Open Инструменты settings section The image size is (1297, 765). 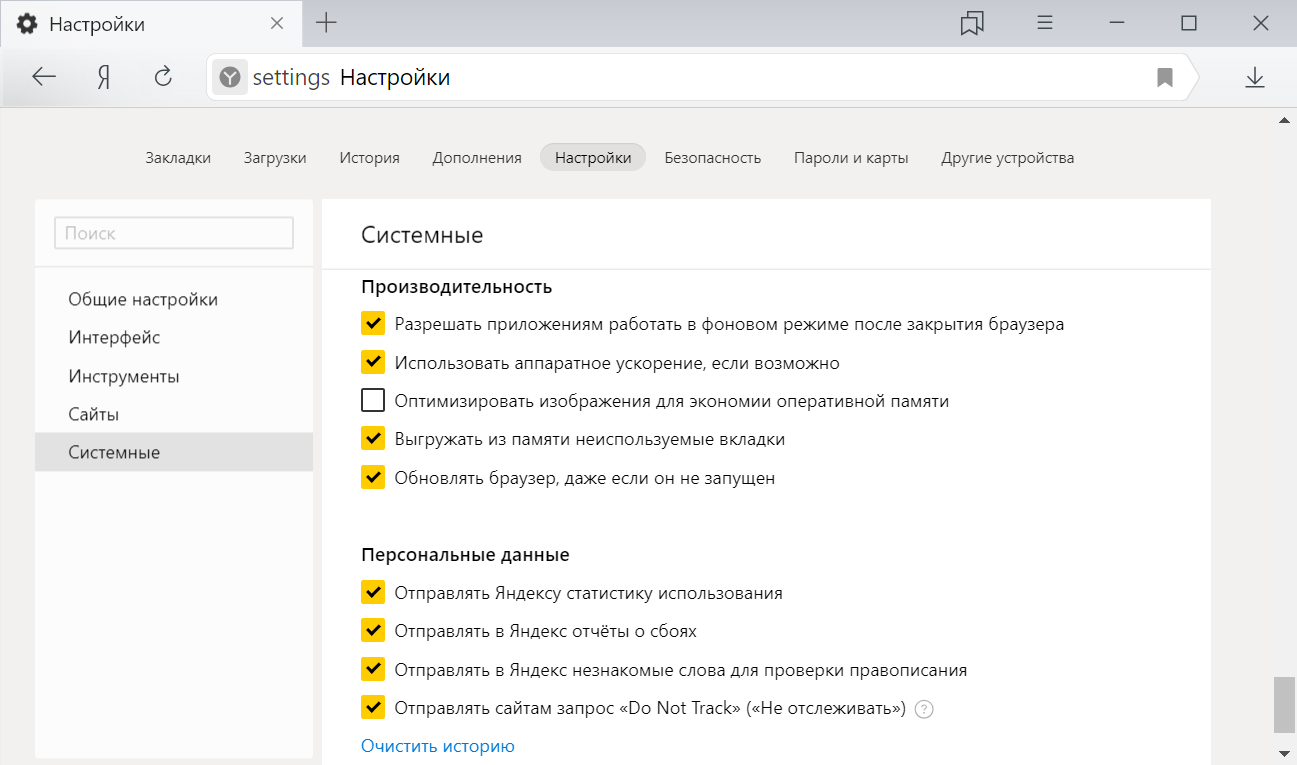pyautogui.click(x=174, y=376)
